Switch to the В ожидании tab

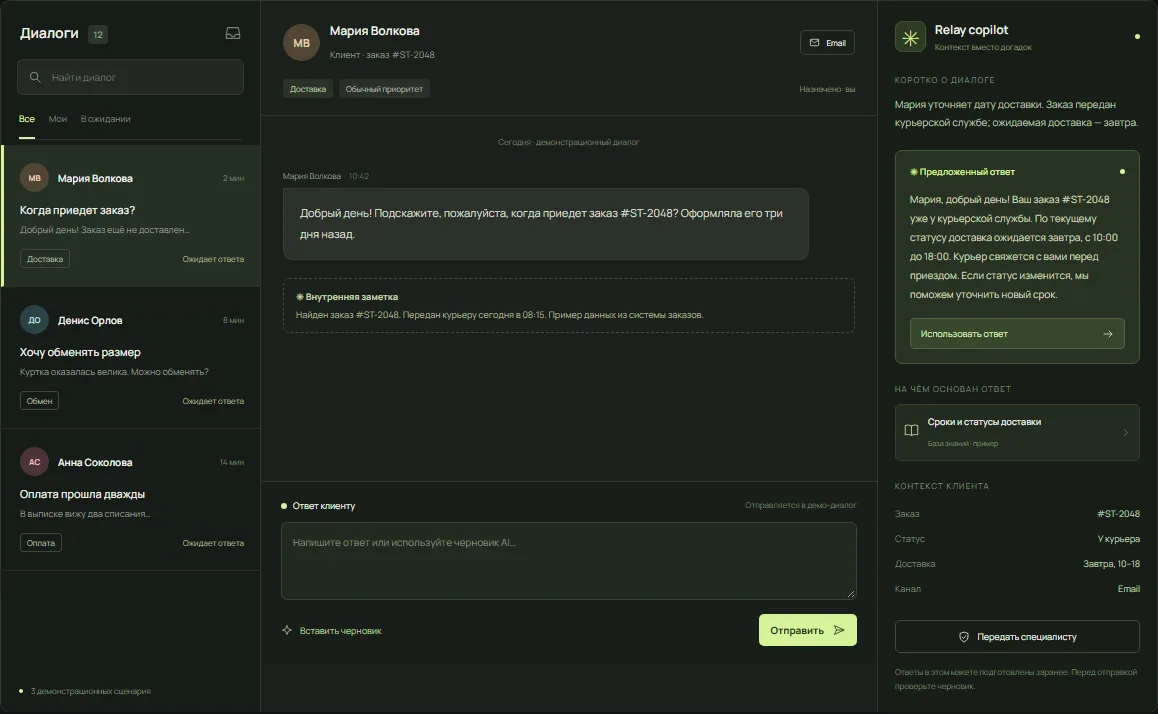click(x=106, y=119)
